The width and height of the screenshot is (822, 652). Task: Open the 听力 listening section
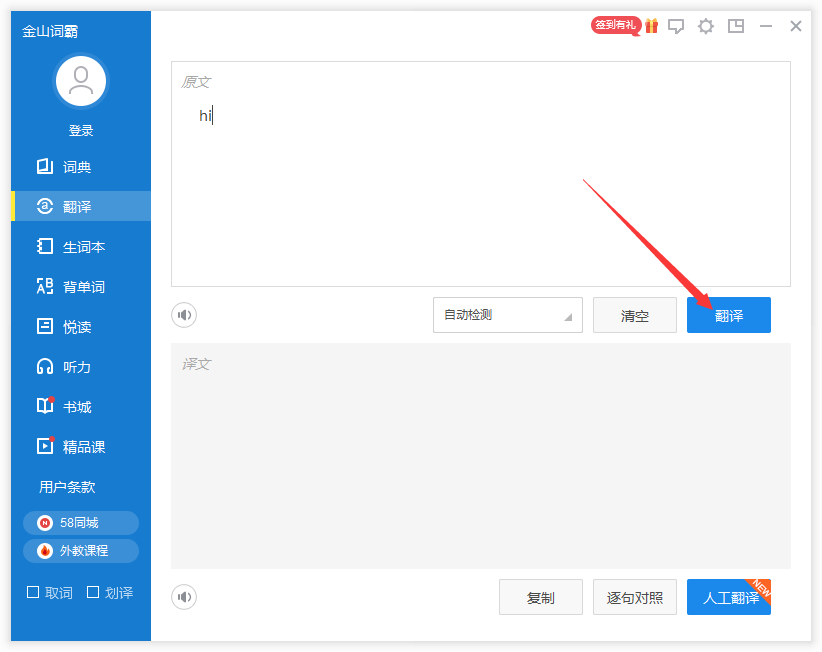81,366
